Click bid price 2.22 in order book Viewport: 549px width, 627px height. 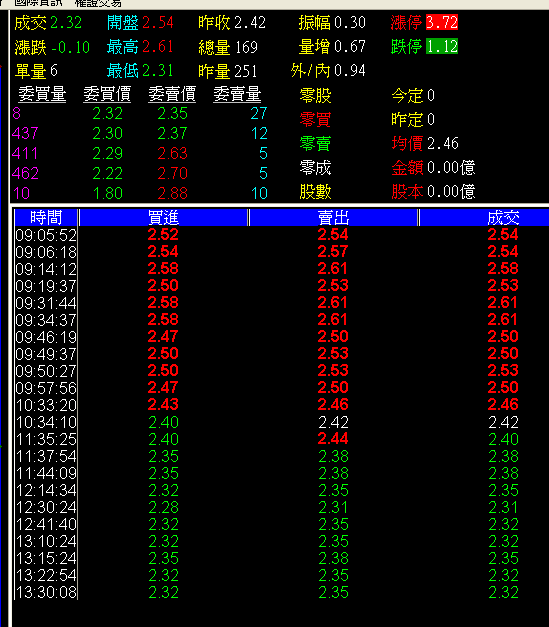(x=108, y=173)
